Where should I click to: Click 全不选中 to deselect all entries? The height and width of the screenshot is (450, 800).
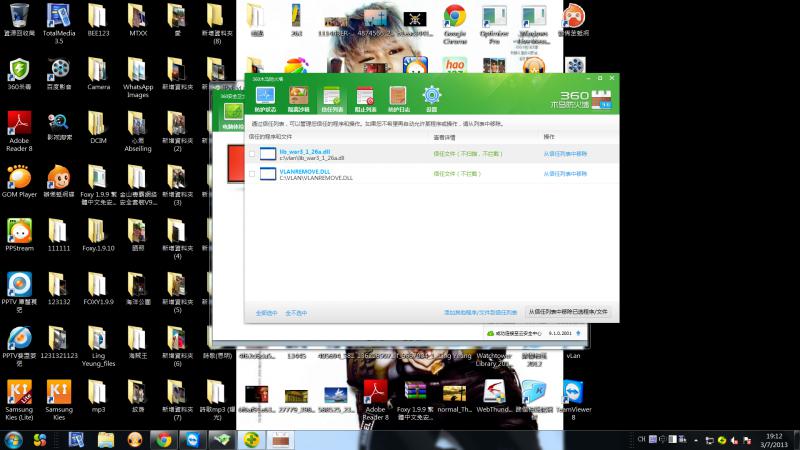tap(296, 313)
